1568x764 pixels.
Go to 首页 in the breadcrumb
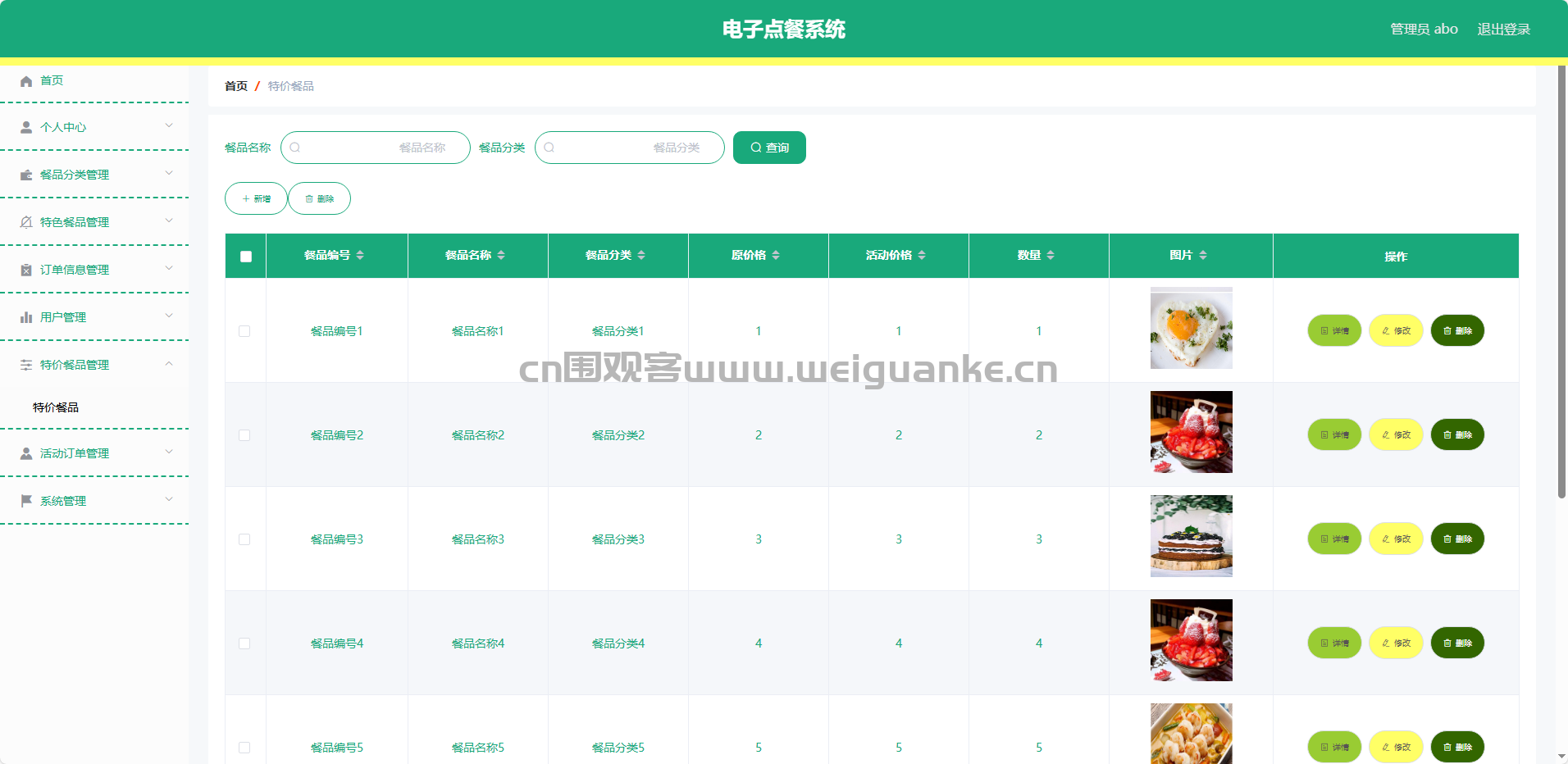pos(236,86)
